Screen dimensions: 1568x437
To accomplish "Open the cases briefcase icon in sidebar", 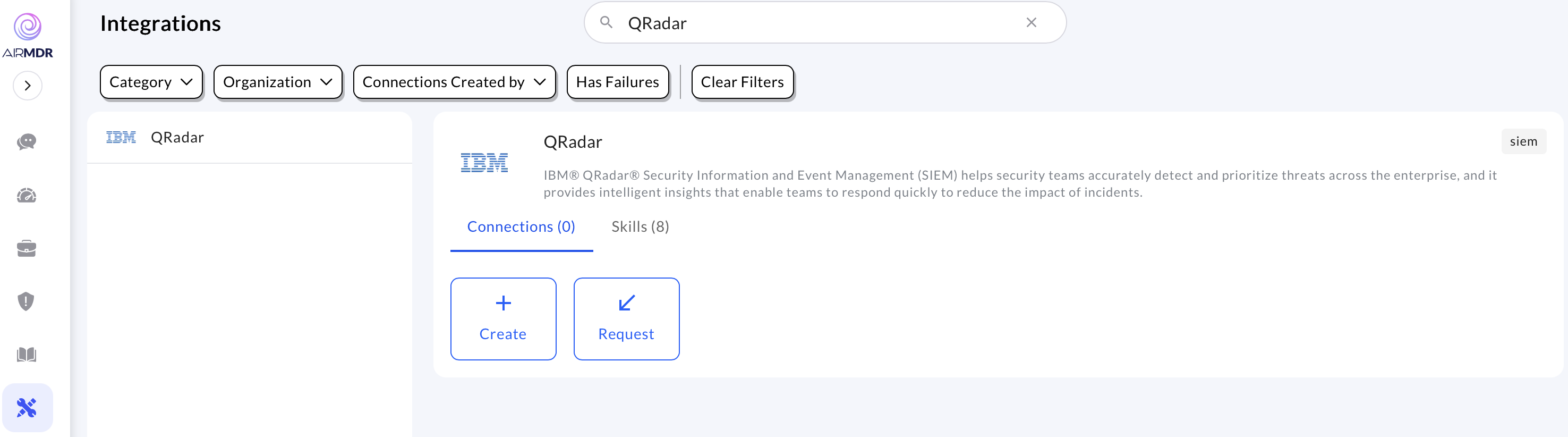I will coord(27,249).
